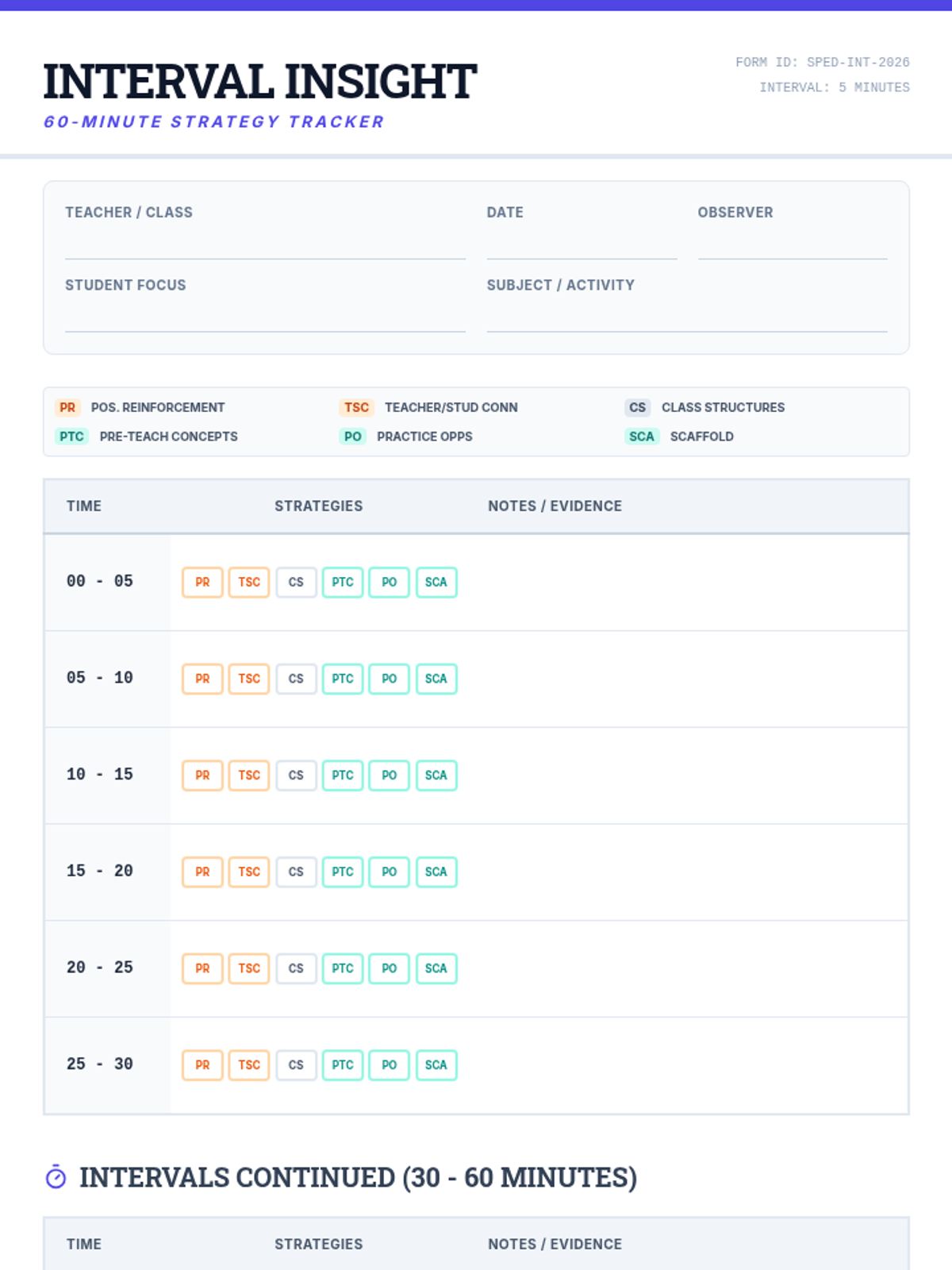Click the Teacher / Class input line
952x1270 pixels.
pos(265,246)
